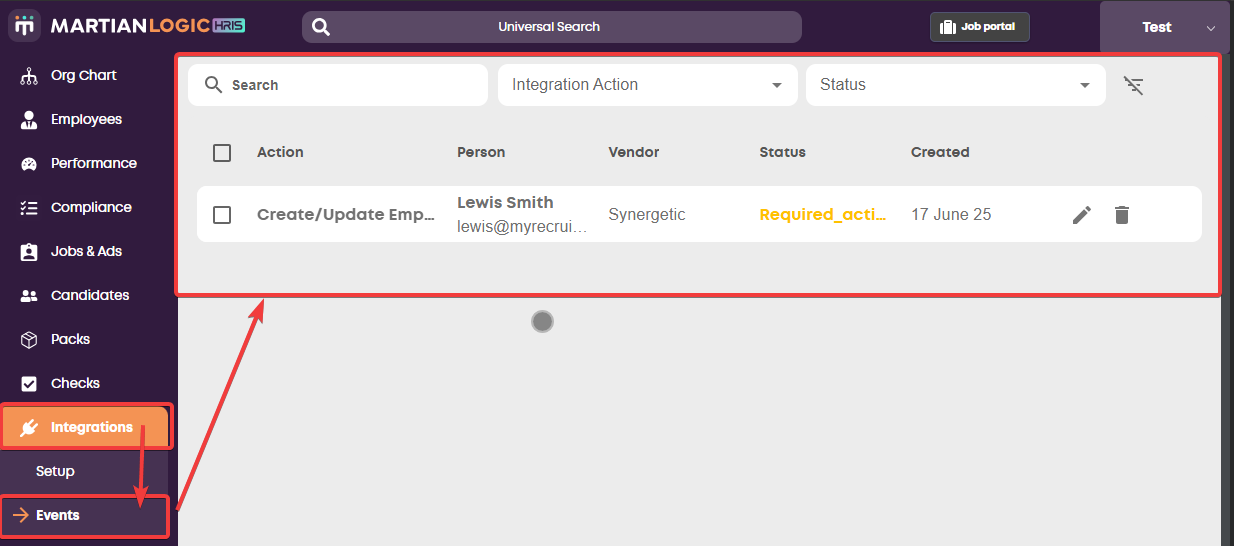Open Org Chart in sidebar
This screenshot has height=546, width=1234.
pos(84,75)
